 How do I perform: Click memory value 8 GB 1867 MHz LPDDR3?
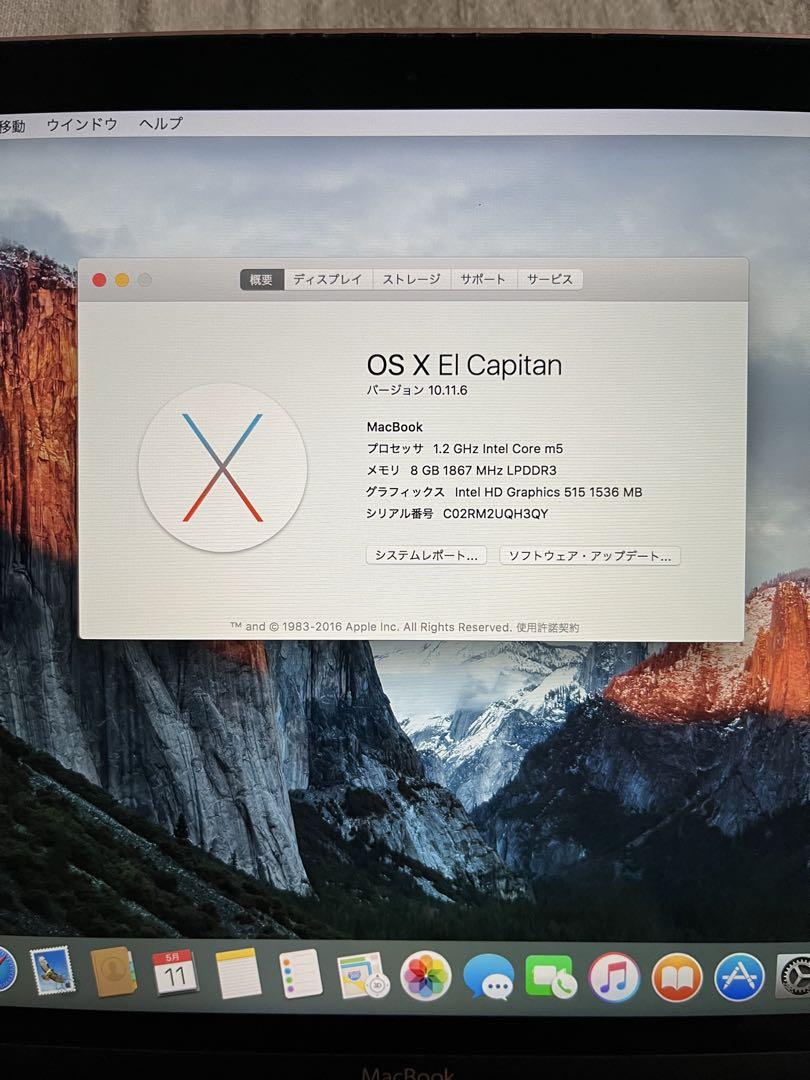coord(484,470)
